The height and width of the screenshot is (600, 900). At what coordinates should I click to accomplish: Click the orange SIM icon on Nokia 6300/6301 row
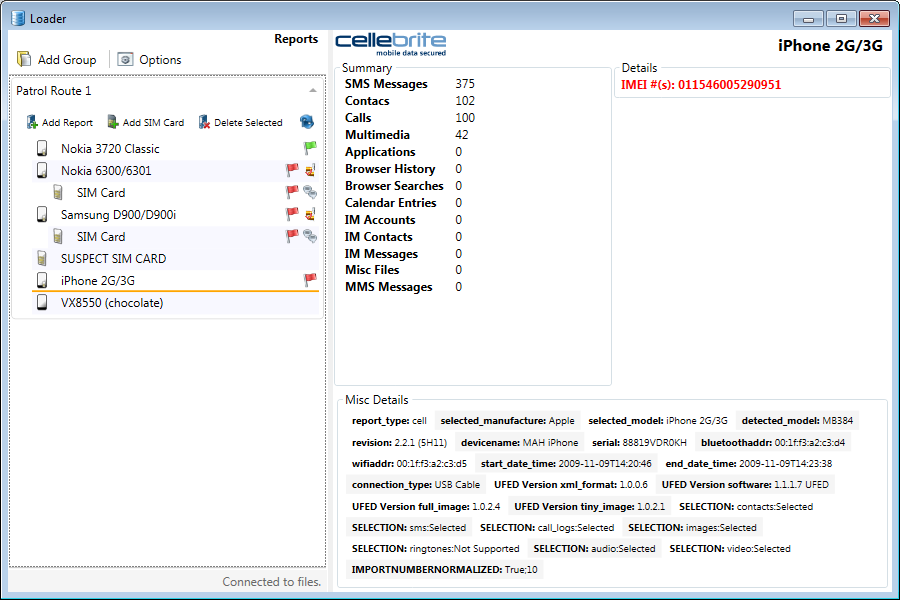click(310, 170)
